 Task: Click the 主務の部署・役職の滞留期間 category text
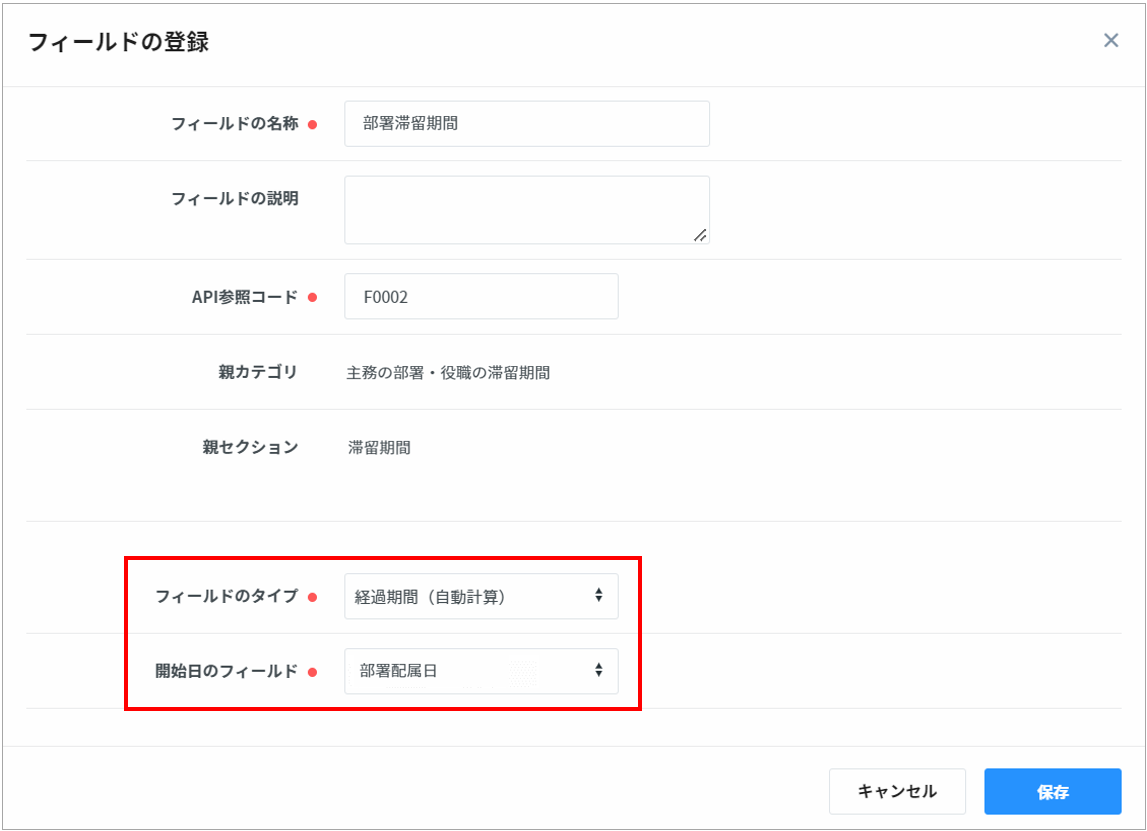click(448, 373)
